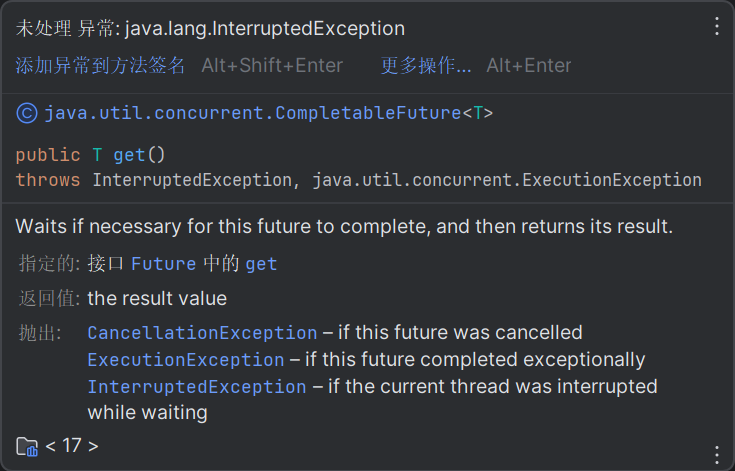
Task: Click the 未处理 异常 error message text
Action: point(210,29)
